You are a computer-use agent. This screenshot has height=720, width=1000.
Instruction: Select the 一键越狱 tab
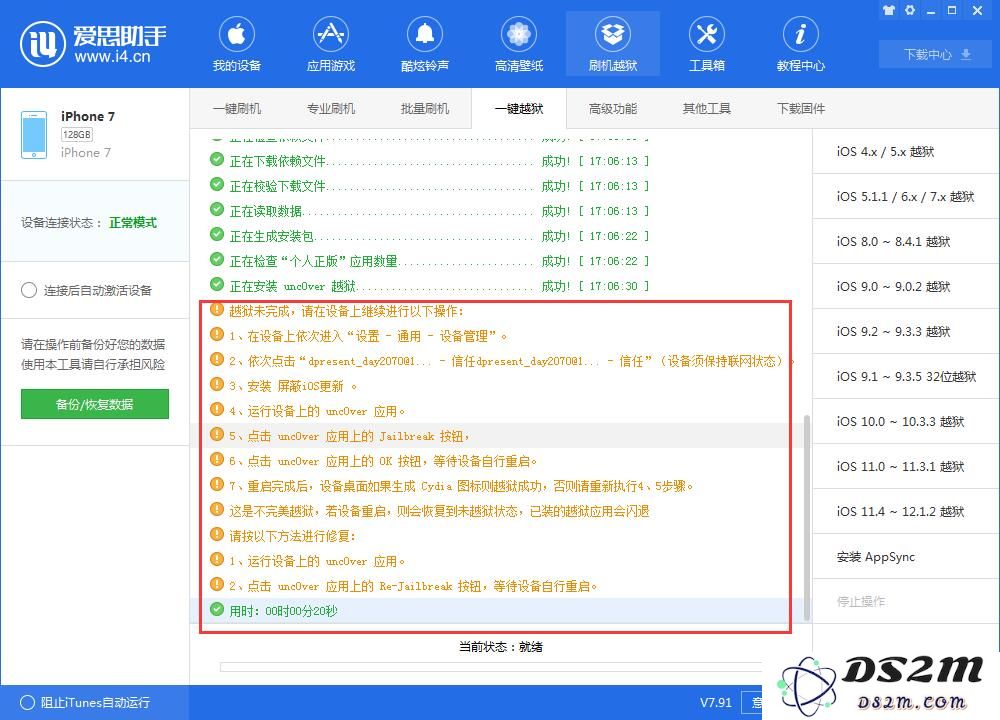518,108
